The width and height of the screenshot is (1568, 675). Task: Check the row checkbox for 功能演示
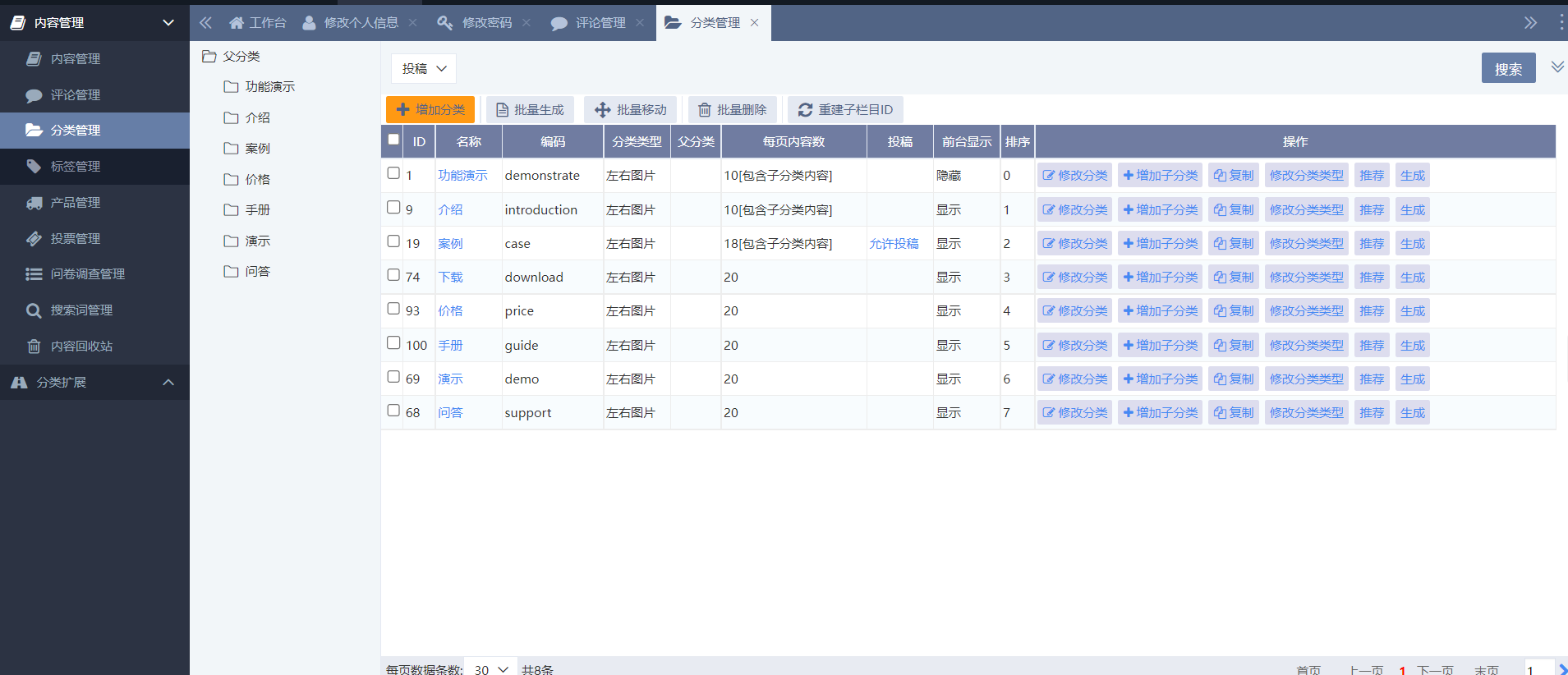tap(393, 173)
